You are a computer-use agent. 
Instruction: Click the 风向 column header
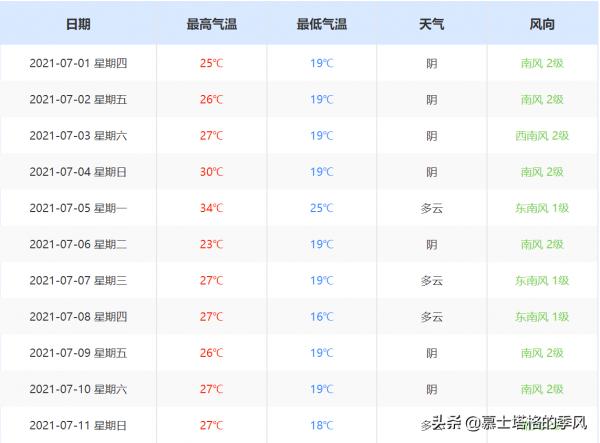pyautogui.click(x=542, y=24)
